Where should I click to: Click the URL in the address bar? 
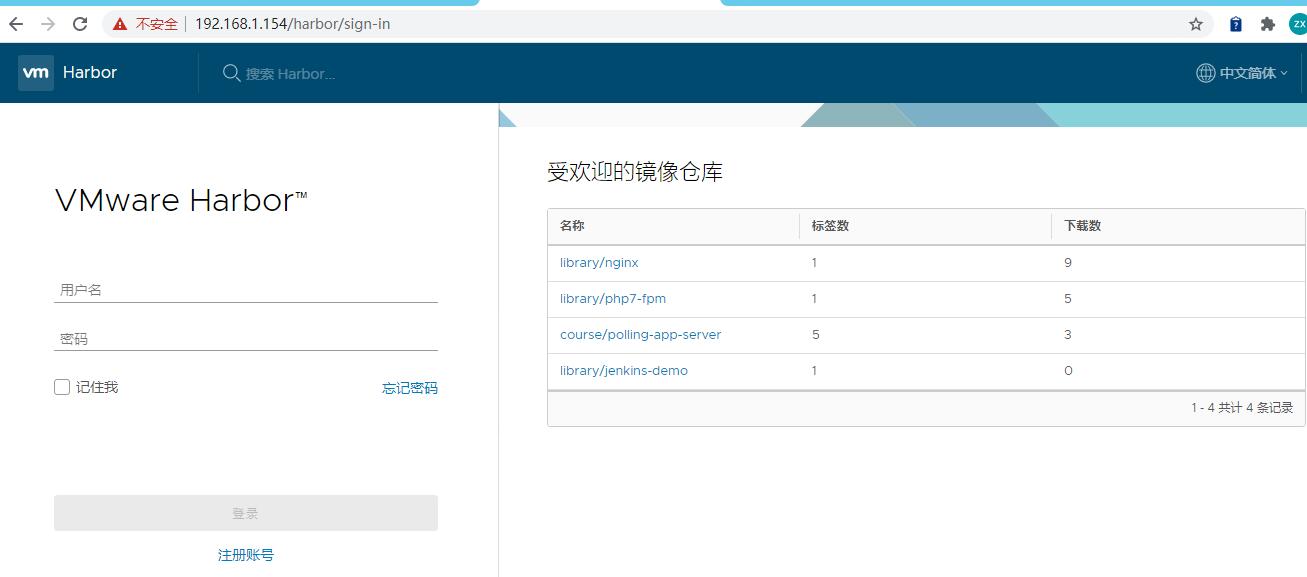292,24
